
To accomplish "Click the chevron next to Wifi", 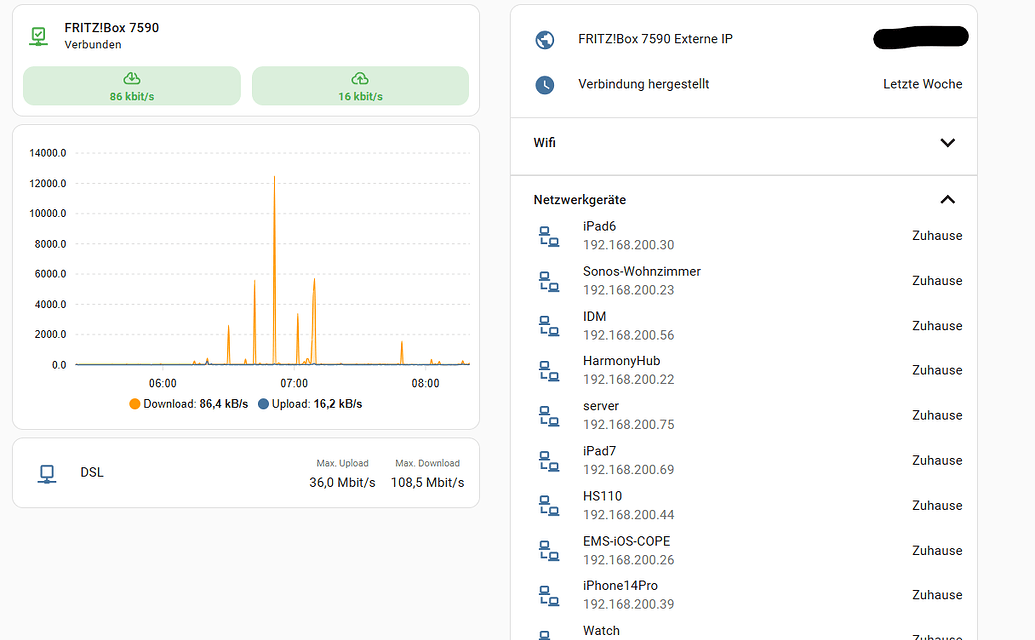I will pyautogui.click(x=947, y=143).
